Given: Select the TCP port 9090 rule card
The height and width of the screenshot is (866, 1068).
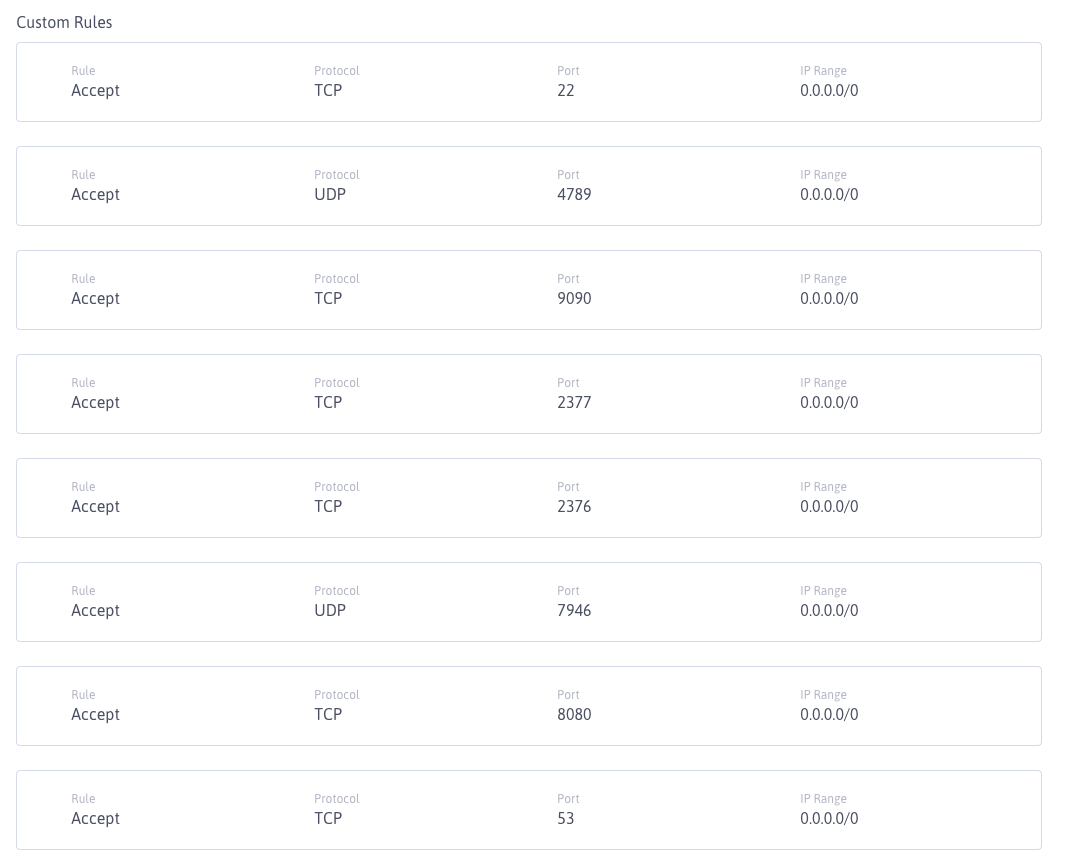Looking at the screenshot, I should pyautogui.click(x=528, y=290).
